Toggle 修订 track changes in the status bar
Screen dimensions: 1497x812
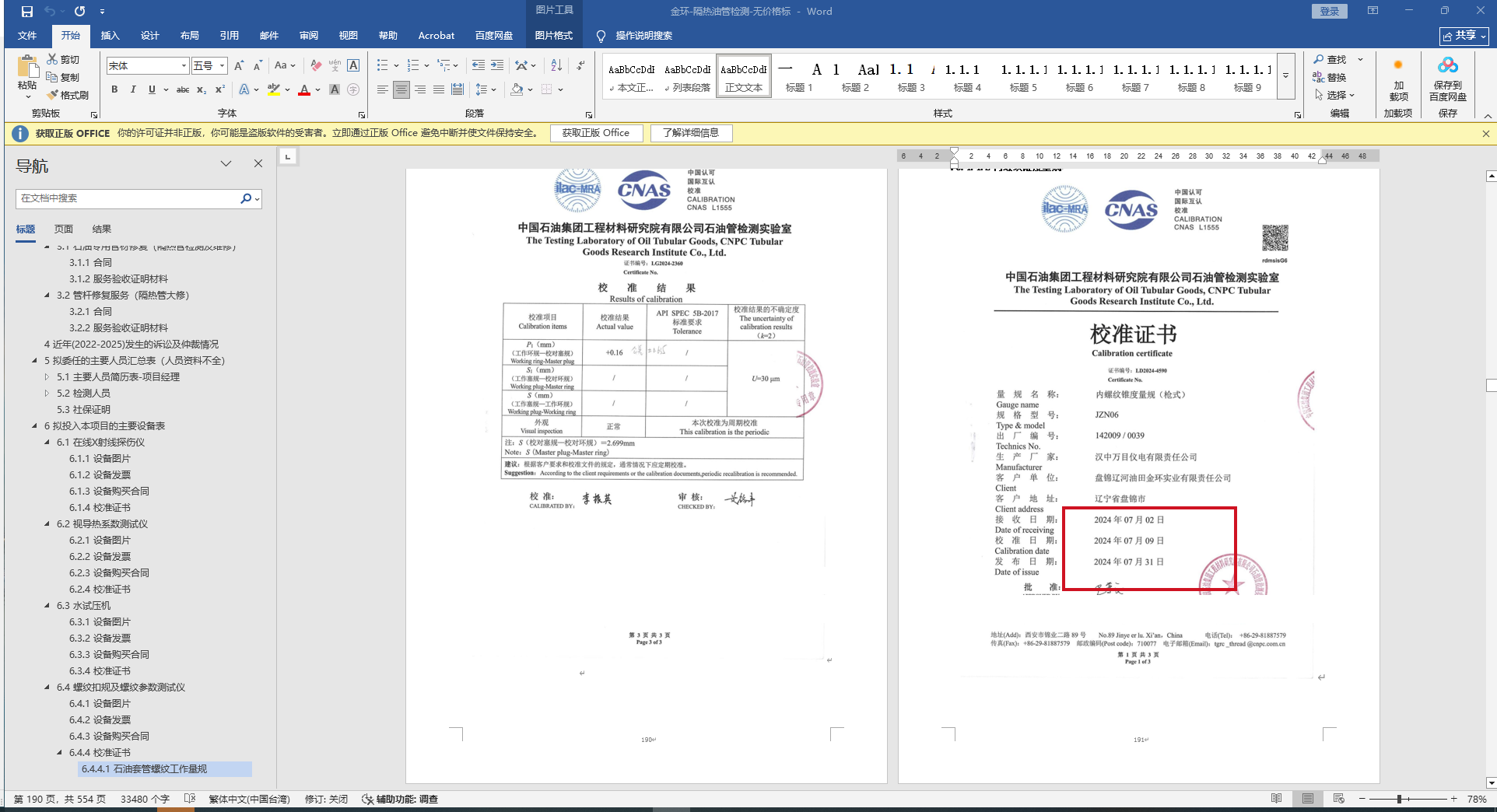[x=326, y=799]
